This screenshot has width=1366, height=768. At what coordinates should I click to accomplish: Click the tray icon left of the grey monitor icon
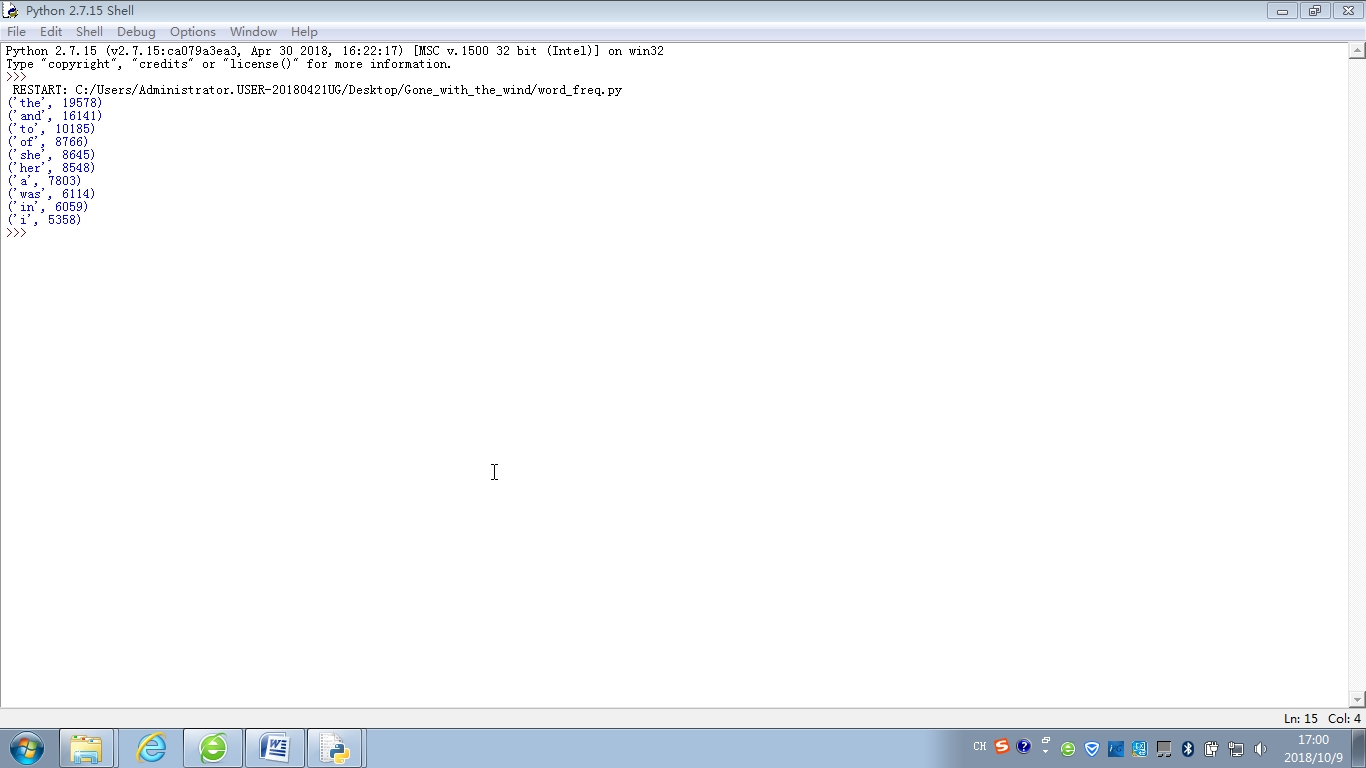pyautogui.click(x=1140, y=749)
